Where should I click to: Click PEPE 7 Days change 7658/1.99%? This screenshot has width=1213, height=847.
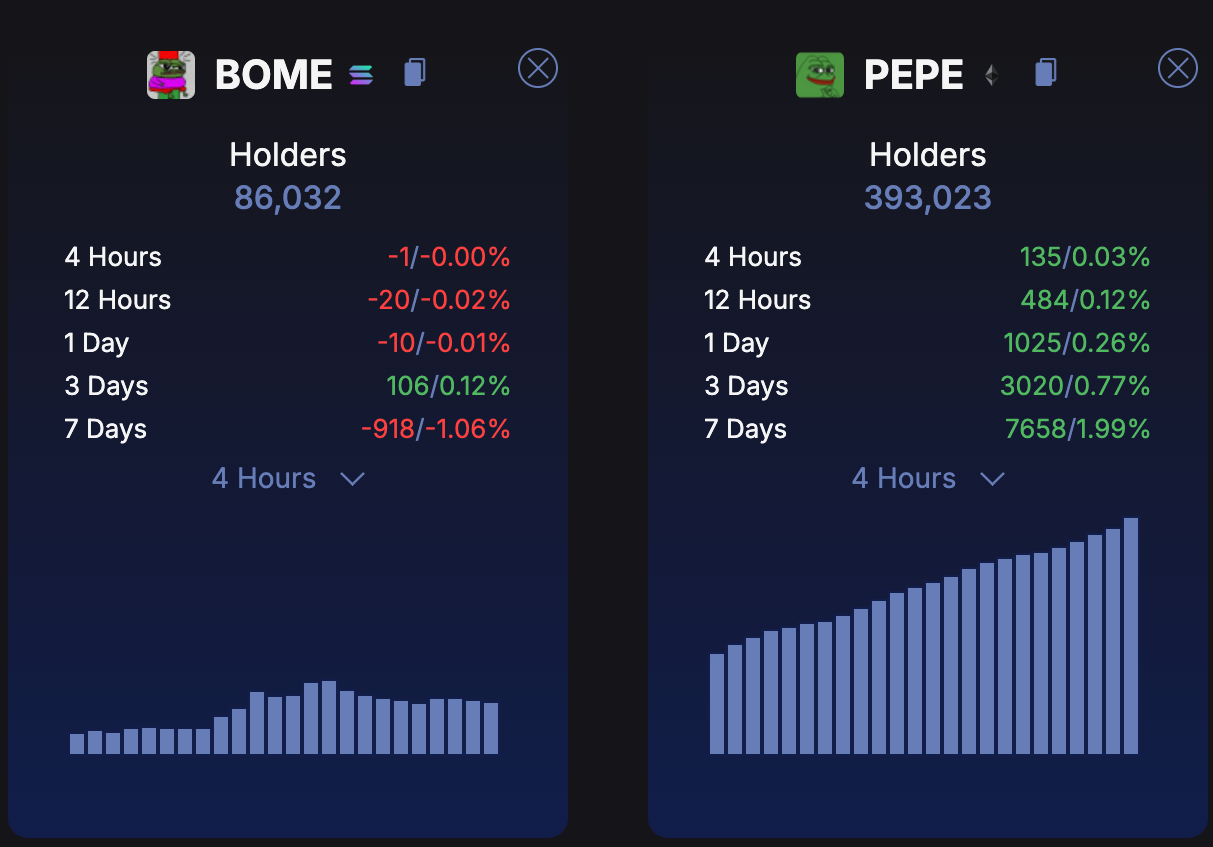point(1077,429)
